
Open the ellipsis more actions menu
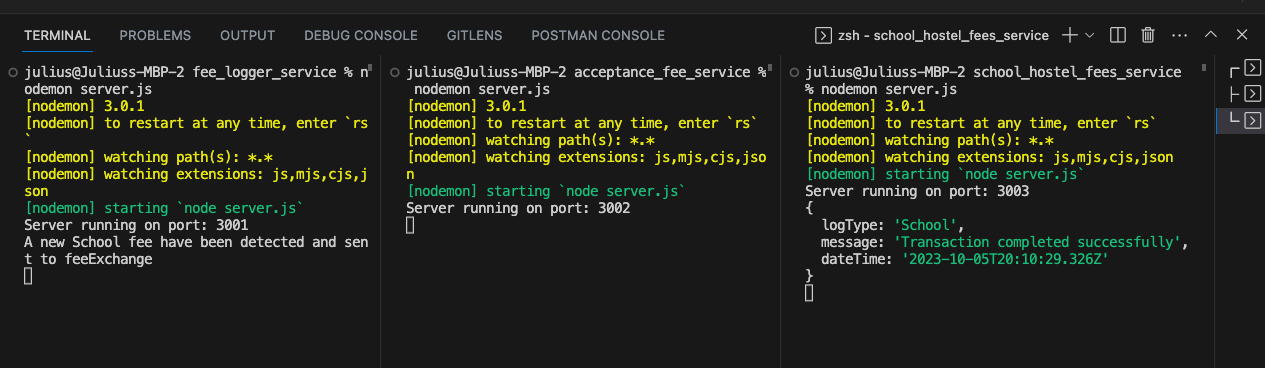click(1179, 35)
